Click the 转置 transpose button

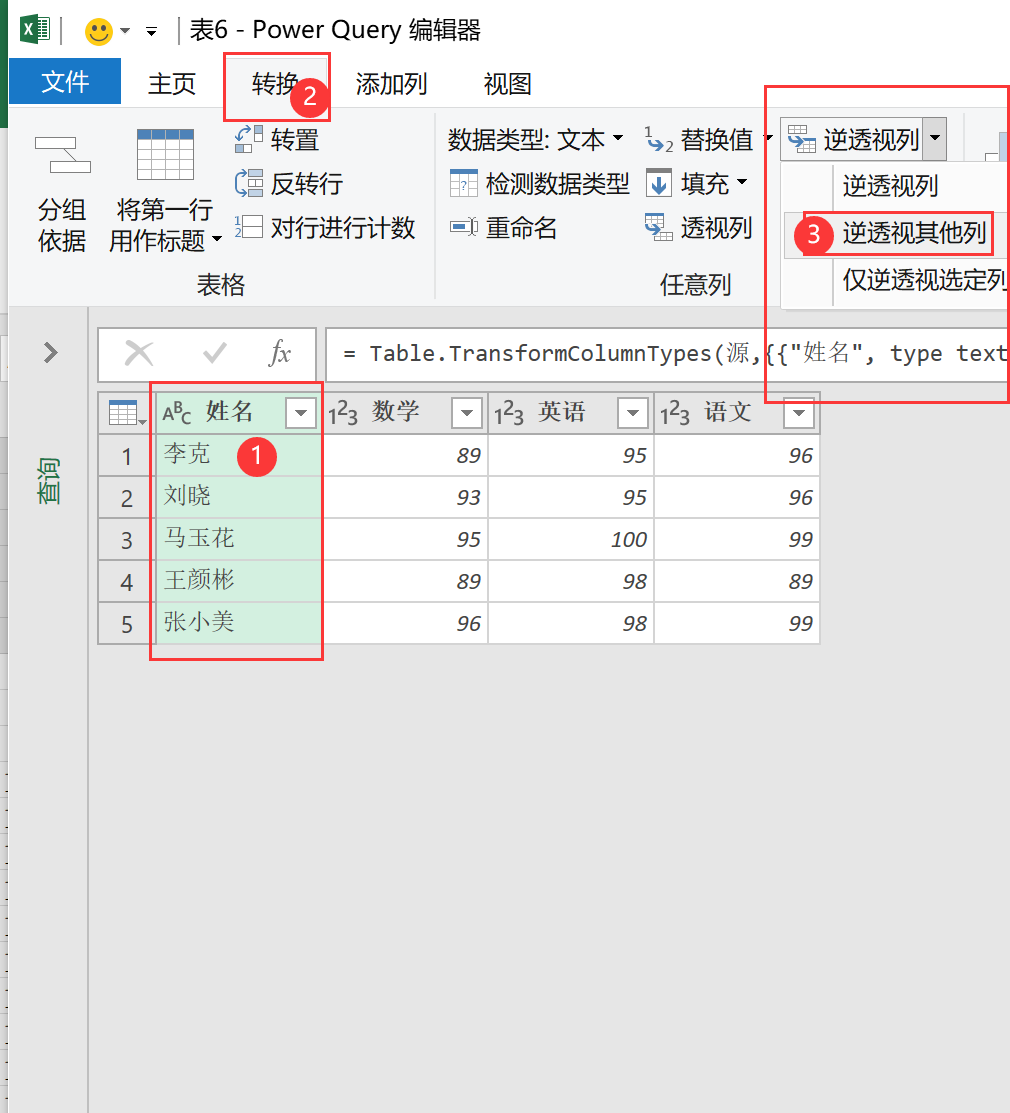pyautogui.click(x=277, y=140)
